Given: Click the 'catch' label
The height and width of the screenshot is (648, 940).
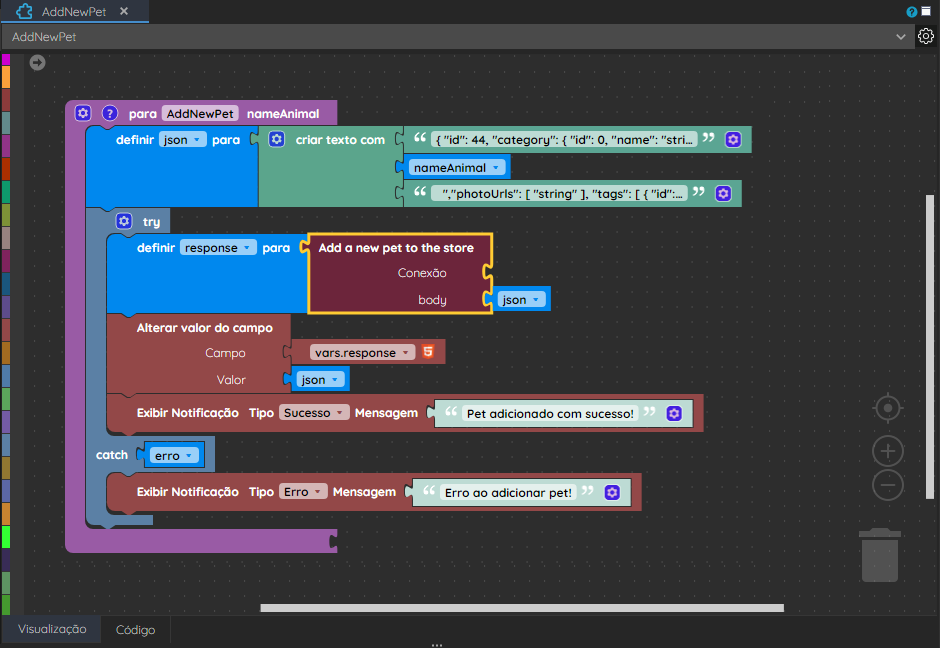Looking at the screenshot, I should point(112,455).
